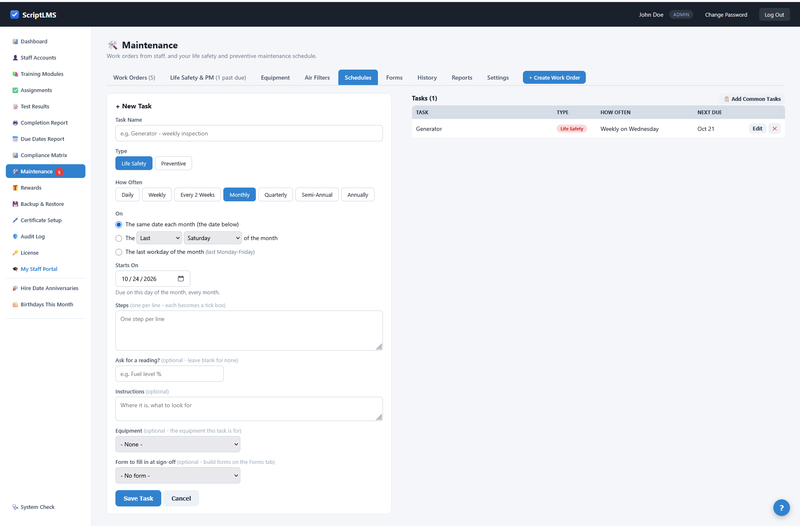Click the Staff Accounts sidebar icon
The height and width of the screenshot is (526, 800).
coord(15,58)
